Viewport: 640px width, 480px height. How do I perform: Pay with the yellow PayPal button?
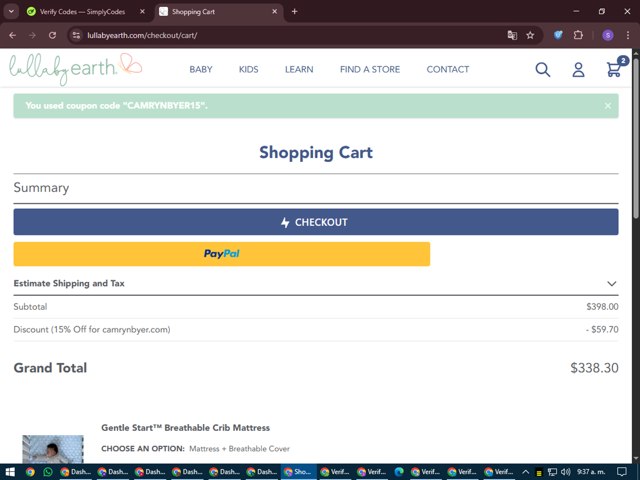pyautogui.click(x=222, y=254)
